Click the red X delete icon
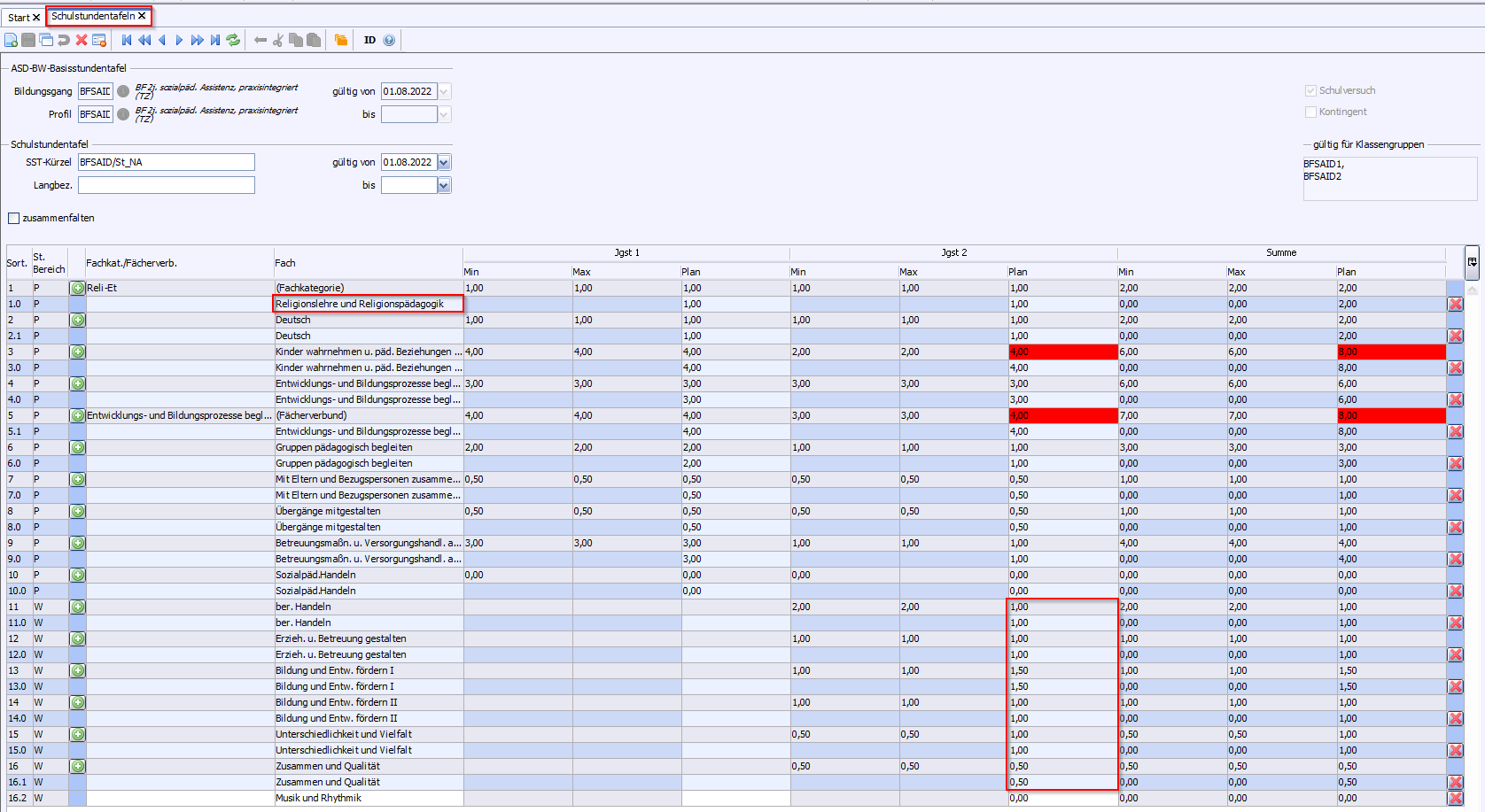The width and height of the screenshot is (1485, 812). click(82, 40)
